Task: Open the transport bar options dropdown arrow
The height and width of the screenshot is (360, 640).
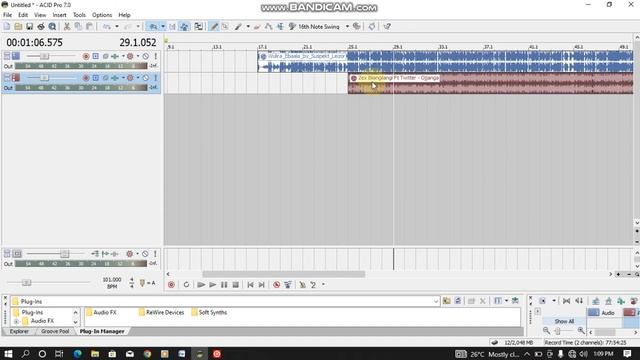Action: point(323,284)
